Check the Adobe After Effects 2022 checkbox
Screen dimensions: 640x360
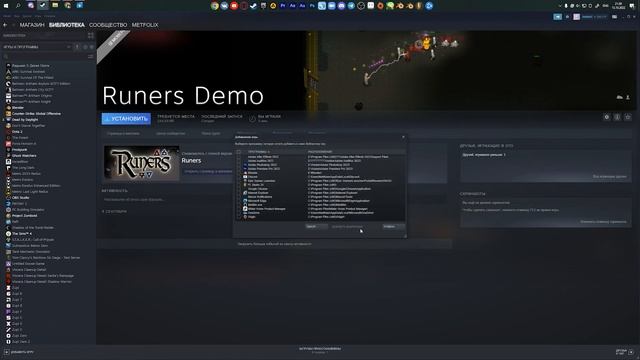tap(239, 157)
